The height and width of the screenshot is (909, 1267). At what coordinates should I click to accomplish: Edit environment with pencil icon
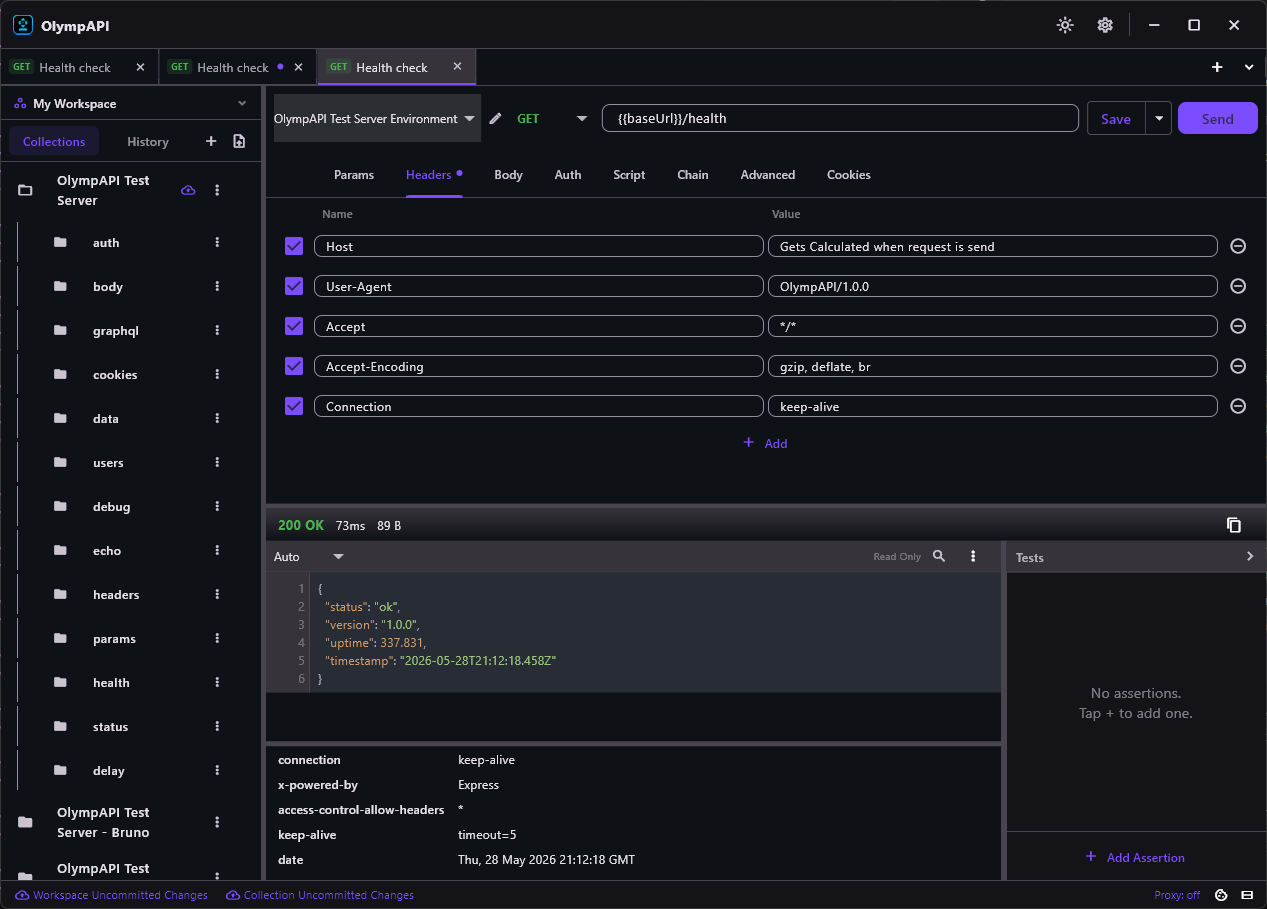pyautogui.click(x=495, y=118)
